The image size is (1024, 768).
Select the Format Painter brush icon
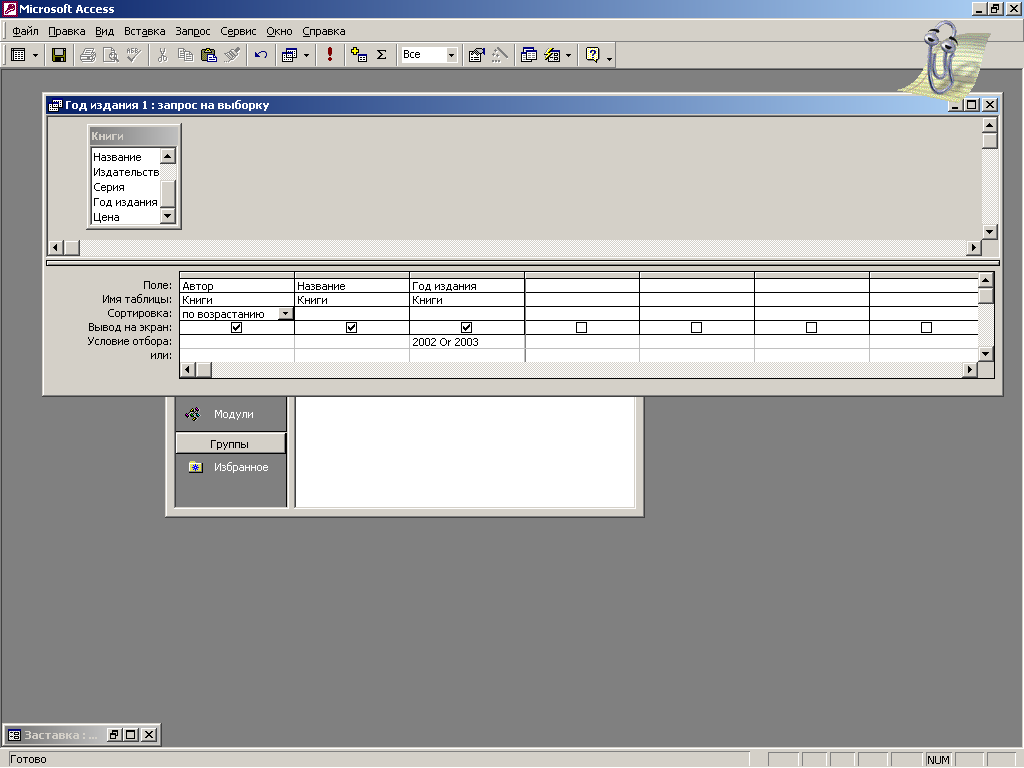click(x=232, y=55)
